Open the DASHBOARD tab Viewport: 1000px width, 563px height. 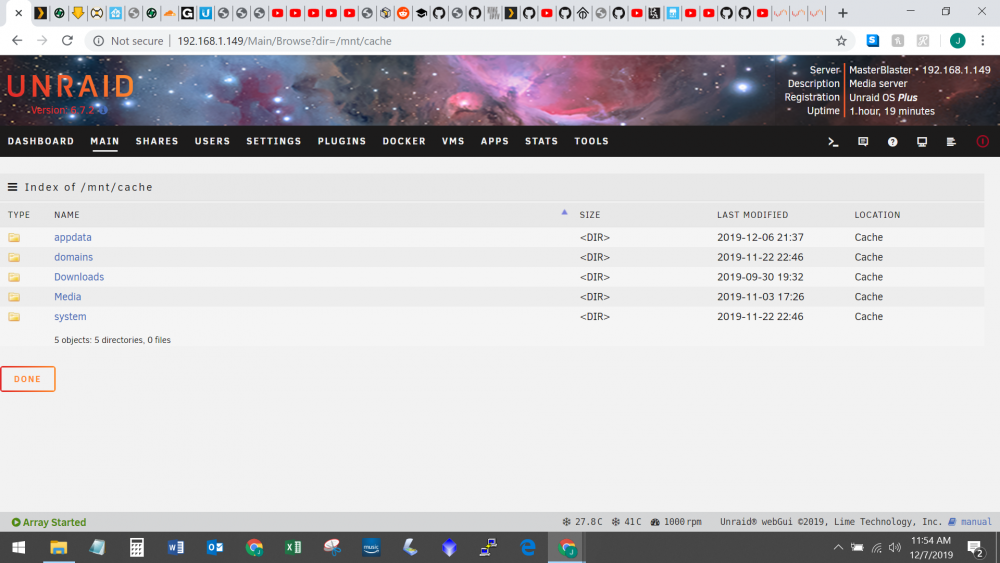[41, 141]
